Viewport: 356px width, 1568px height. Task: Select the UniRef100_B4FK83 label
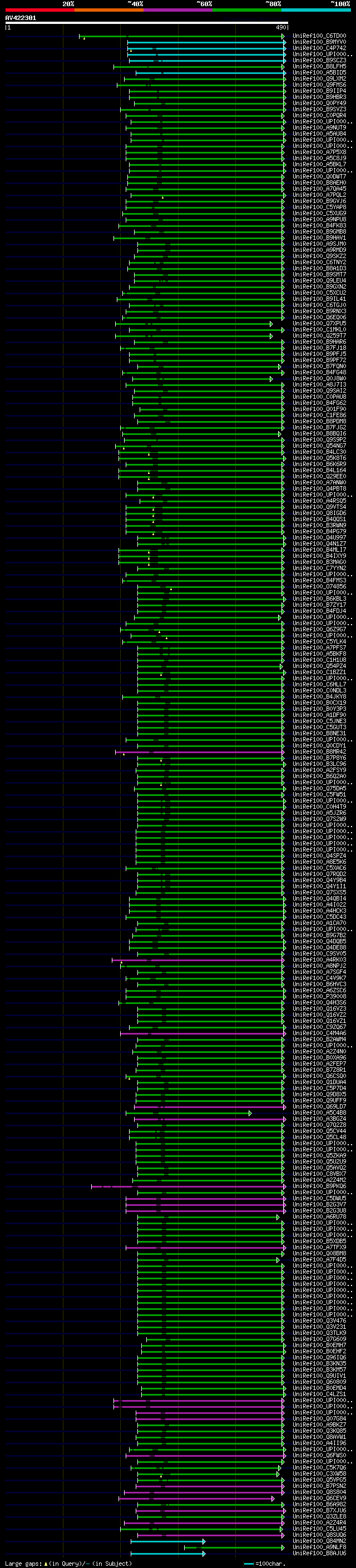(x=319, y=225)
